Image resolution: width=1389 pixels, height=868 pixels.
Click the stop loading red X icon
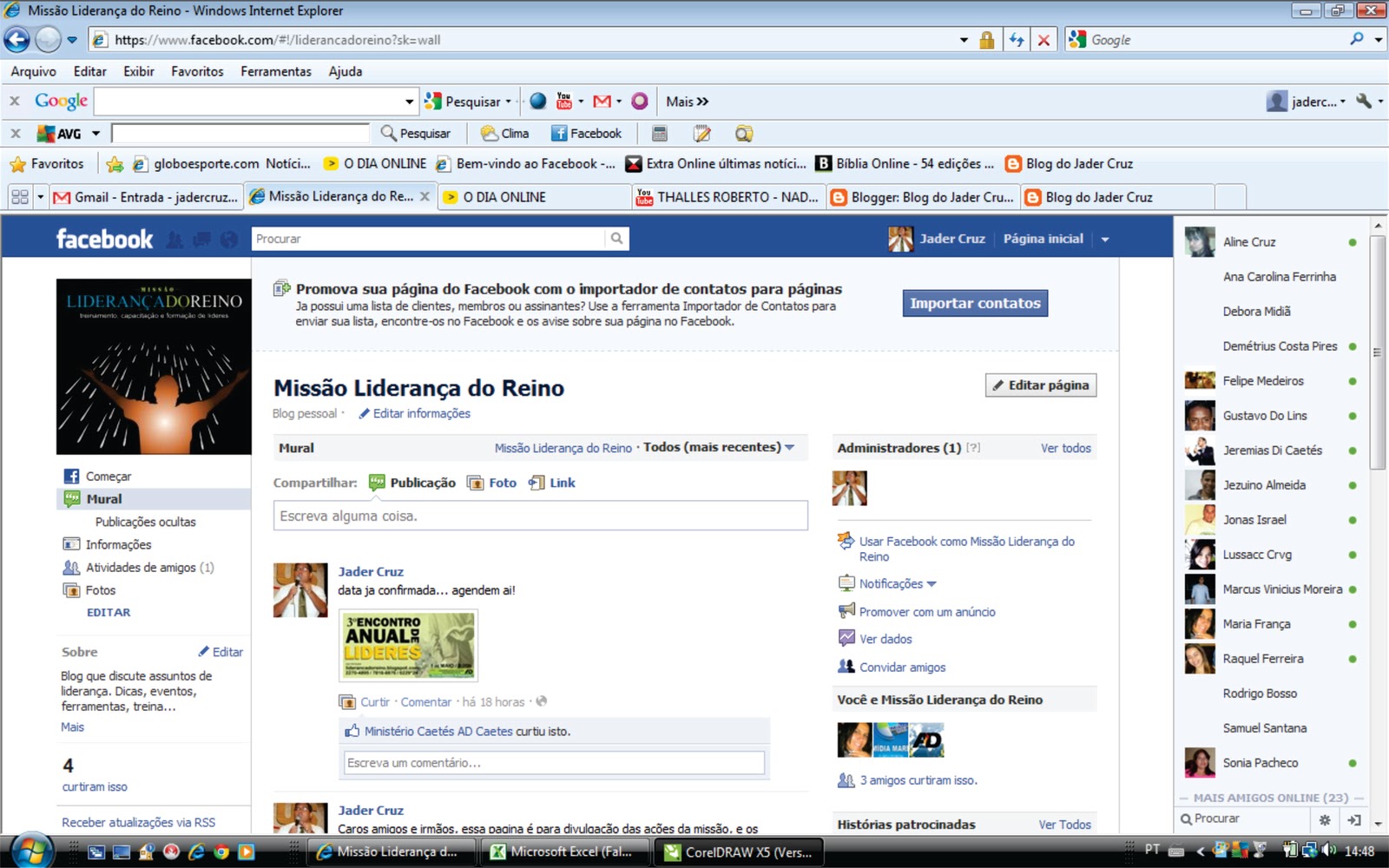(1043, 40)
